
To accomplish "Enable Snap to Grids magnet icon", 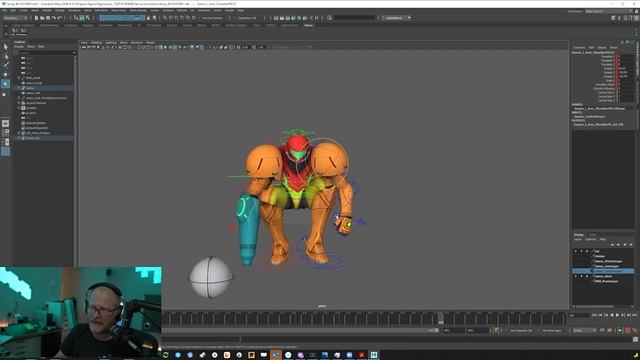I will pos(165,18).
